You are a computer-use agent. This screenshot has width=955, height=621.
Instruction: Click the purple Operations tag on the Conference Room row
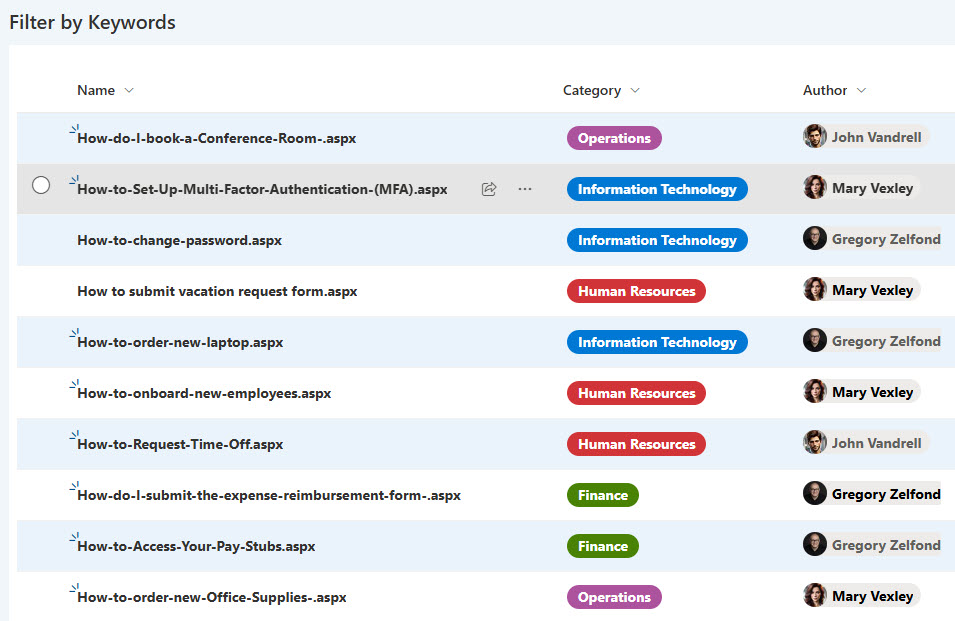coord(614,139)
